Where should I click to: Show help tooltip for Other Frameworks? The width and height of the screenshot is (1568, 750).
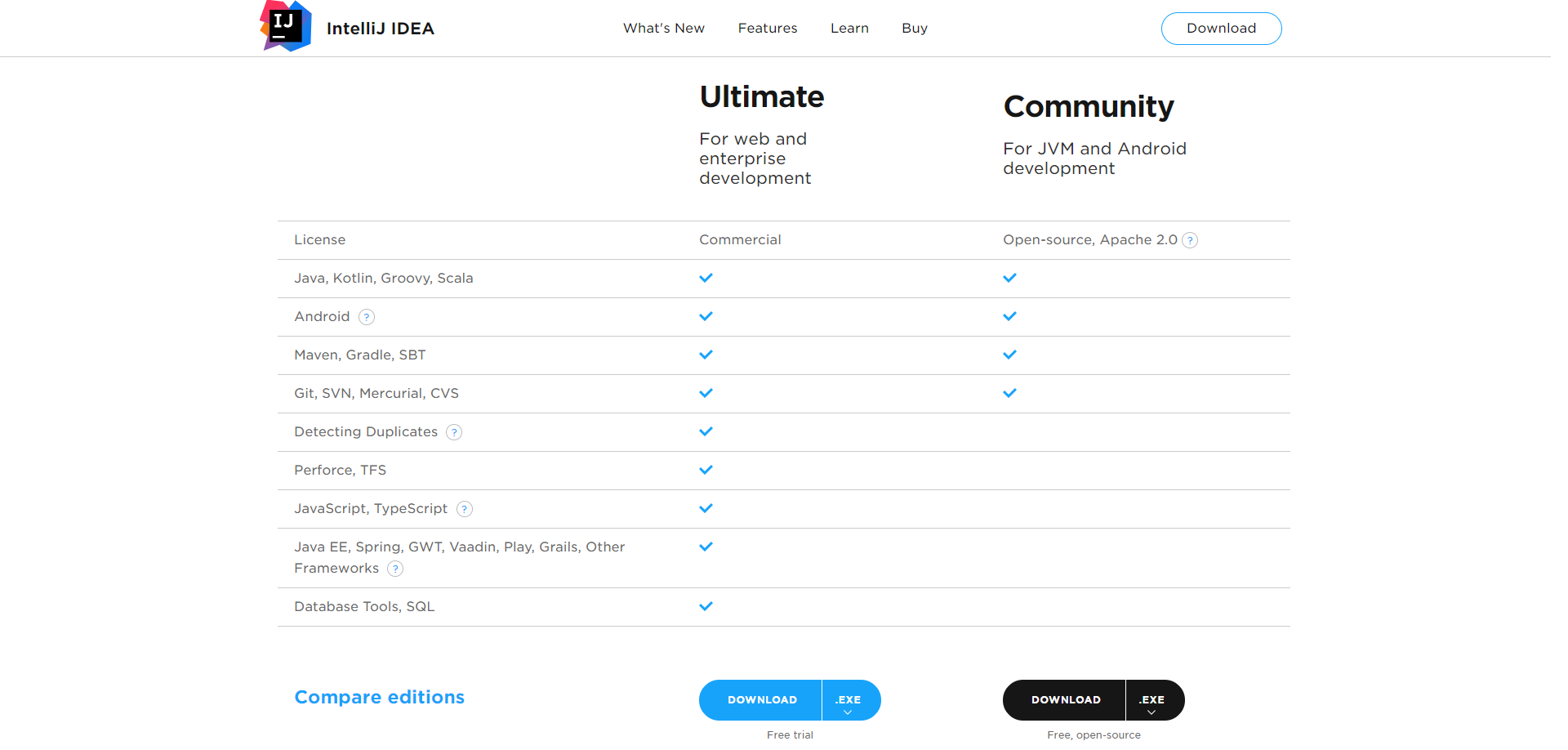tap(395, 569)
